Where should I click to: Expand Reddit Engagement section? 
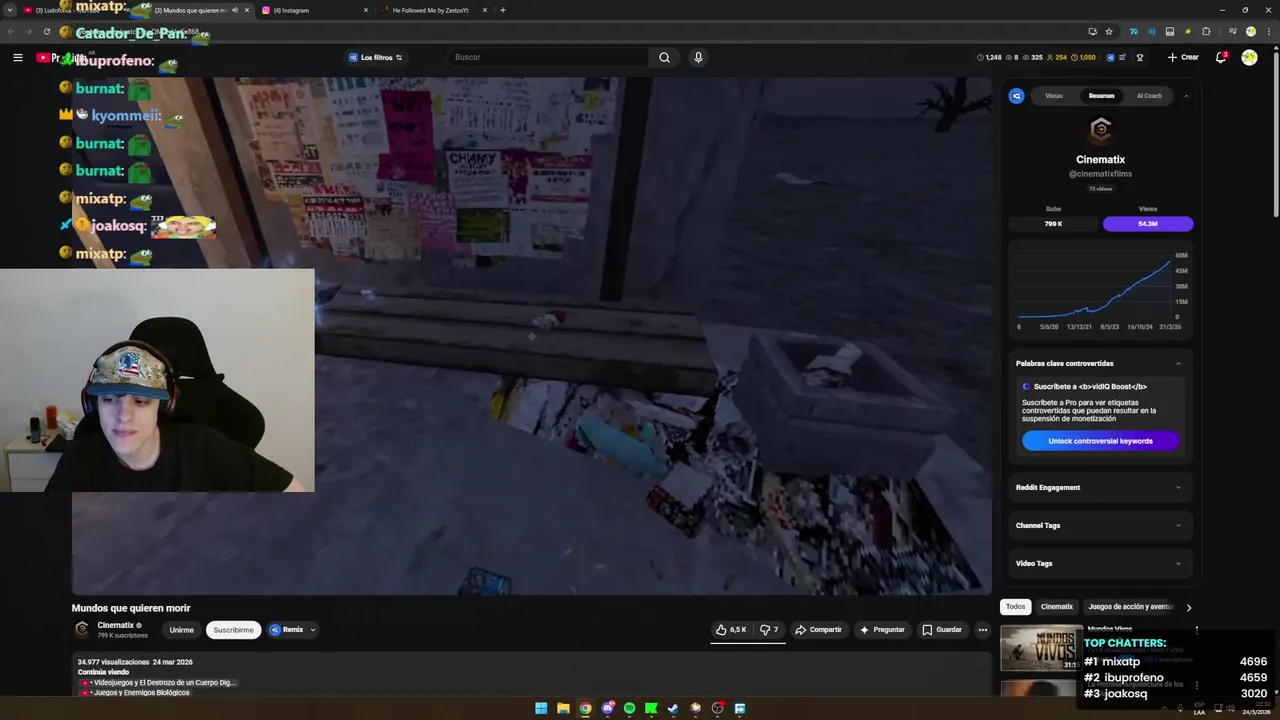1100,487
